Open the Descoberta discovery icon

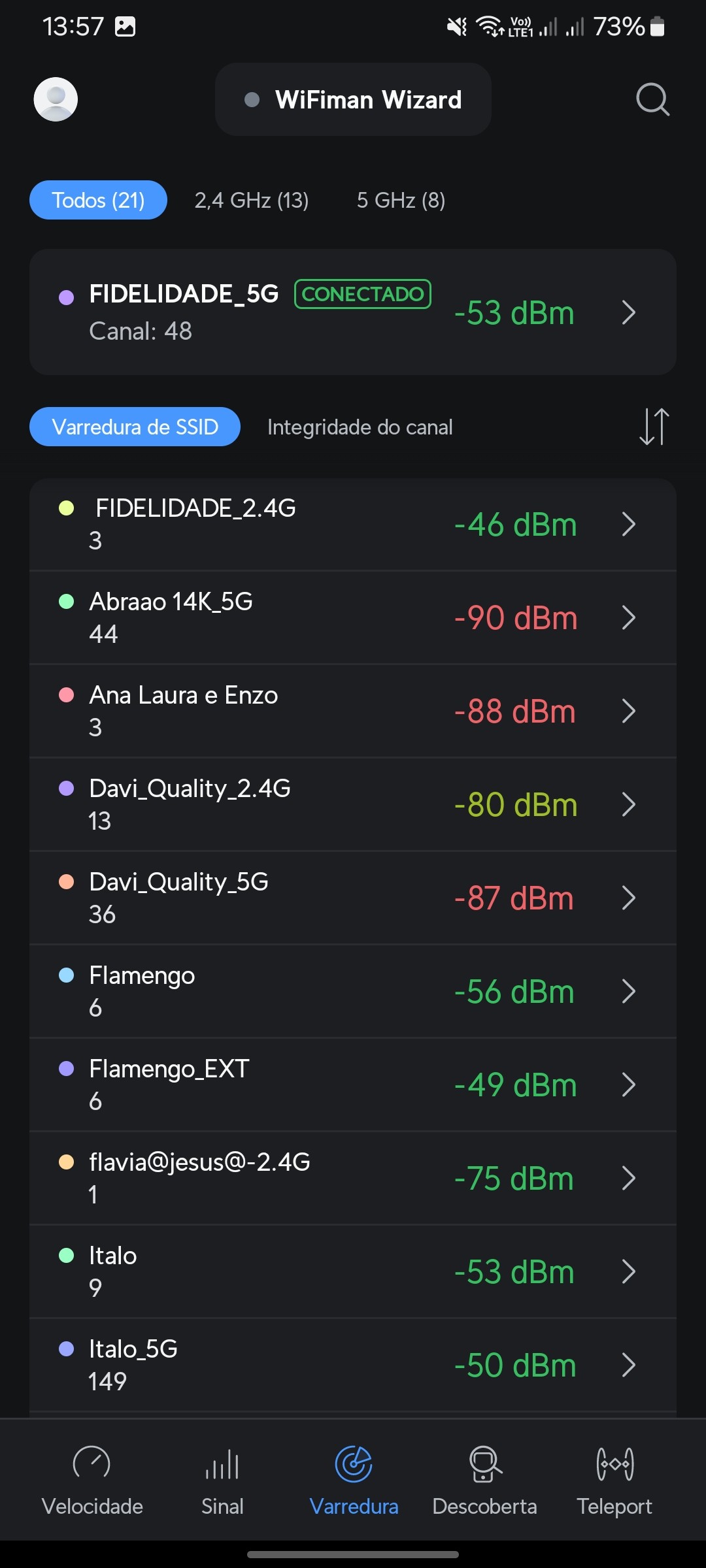[484, 1463]
